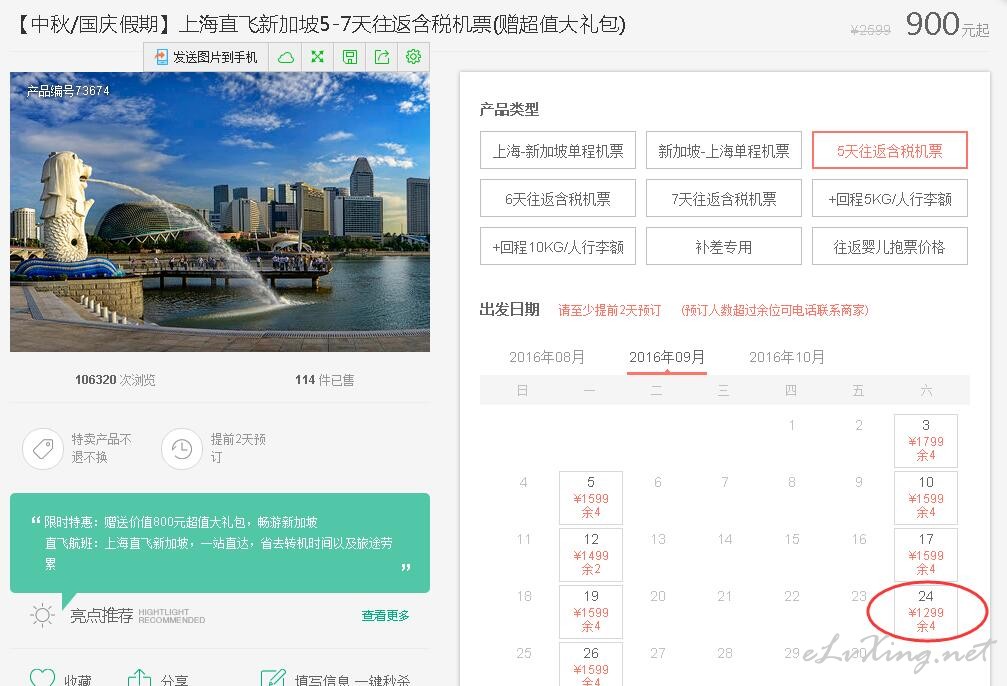Click the 亮点推荐 section heading
The image size is (1007, 686).
(x=101, y=615)
